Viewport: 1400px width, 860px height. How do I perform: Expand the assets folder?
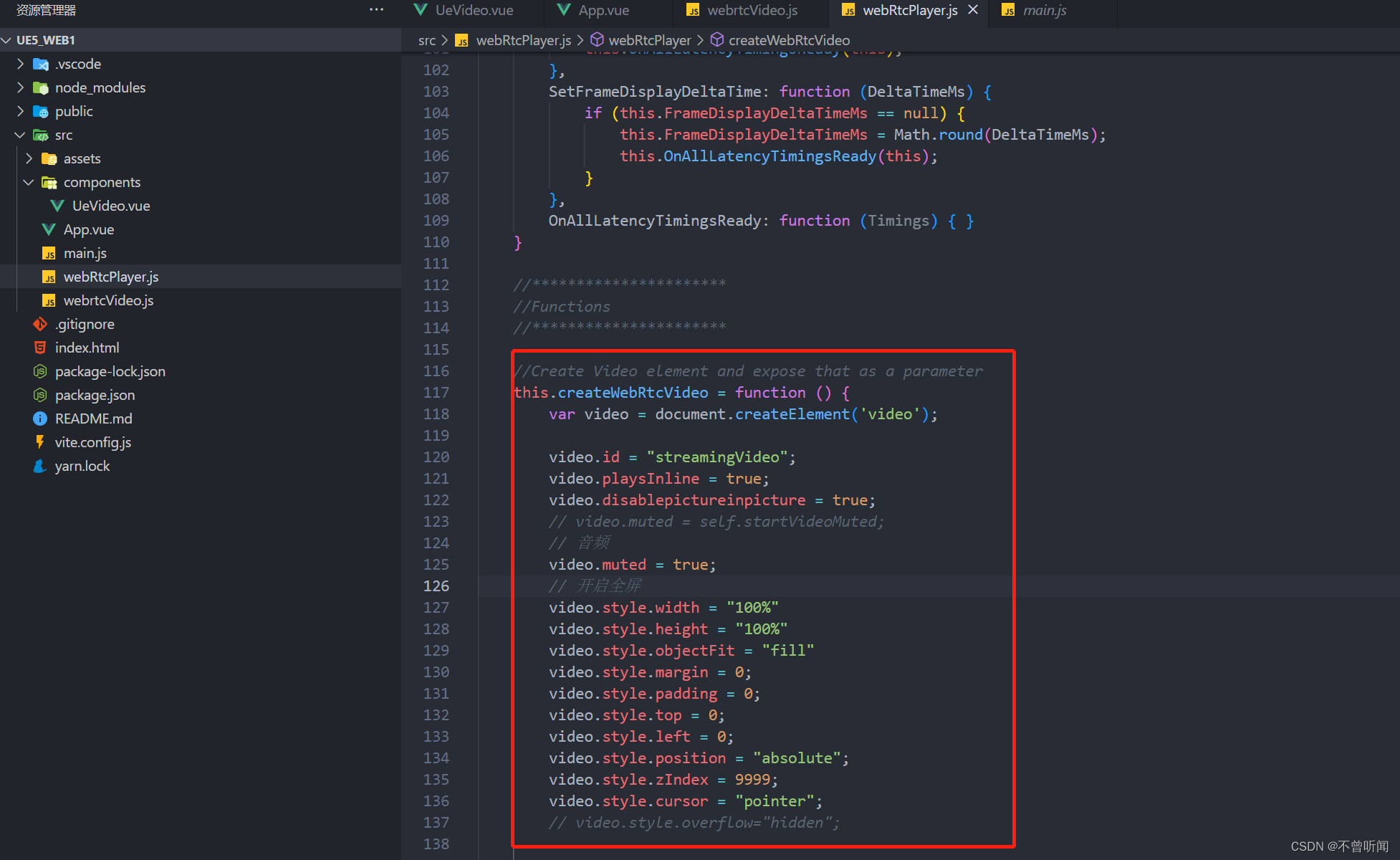(x=29, y=158)
